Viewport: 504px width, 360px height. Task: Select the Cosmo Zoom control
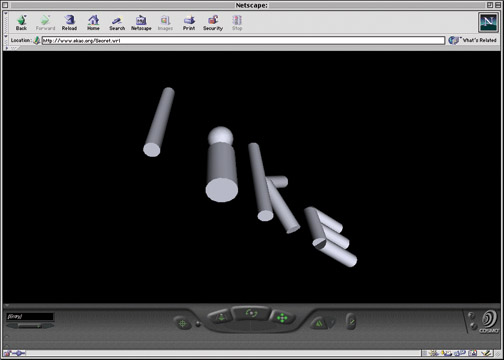pos(220,317)
